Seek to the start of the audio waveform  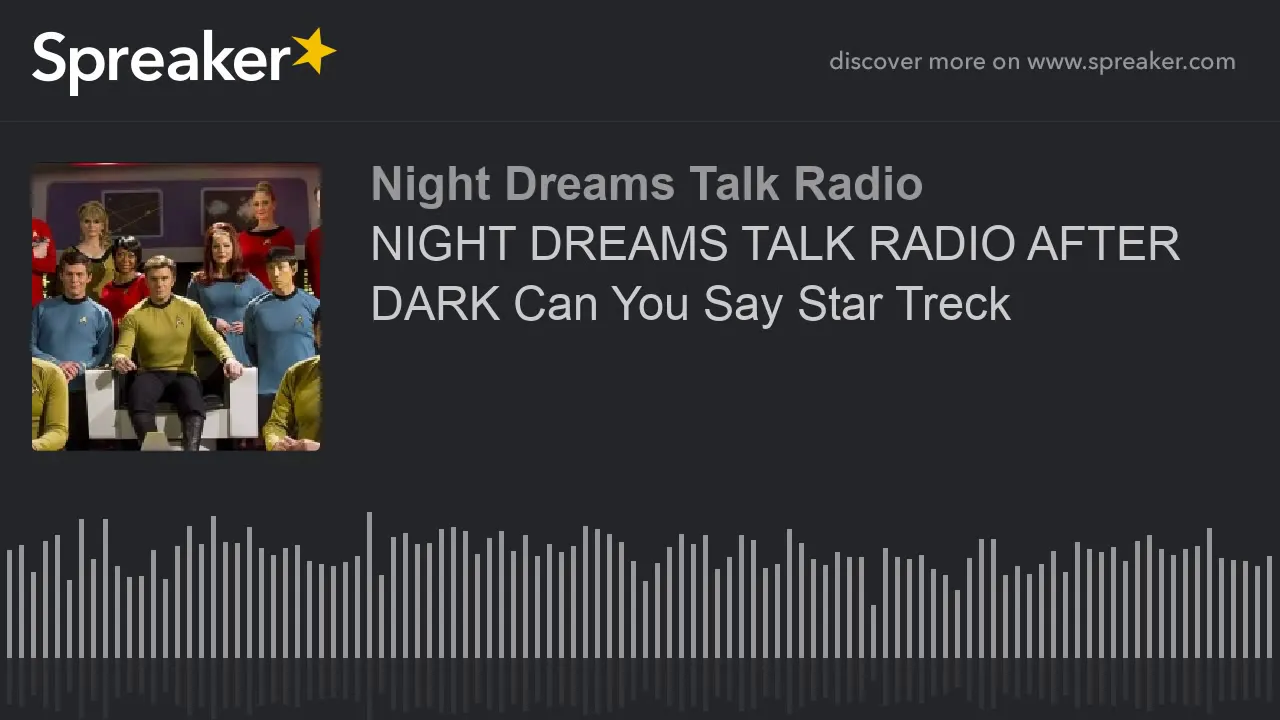[10, 603]
